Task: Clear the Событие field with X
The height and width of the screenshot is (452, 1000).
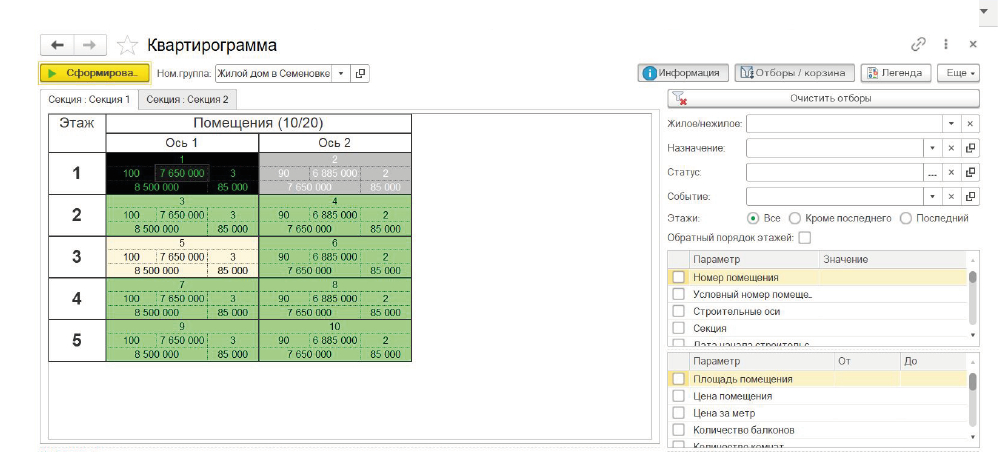Action: (951, 196)
